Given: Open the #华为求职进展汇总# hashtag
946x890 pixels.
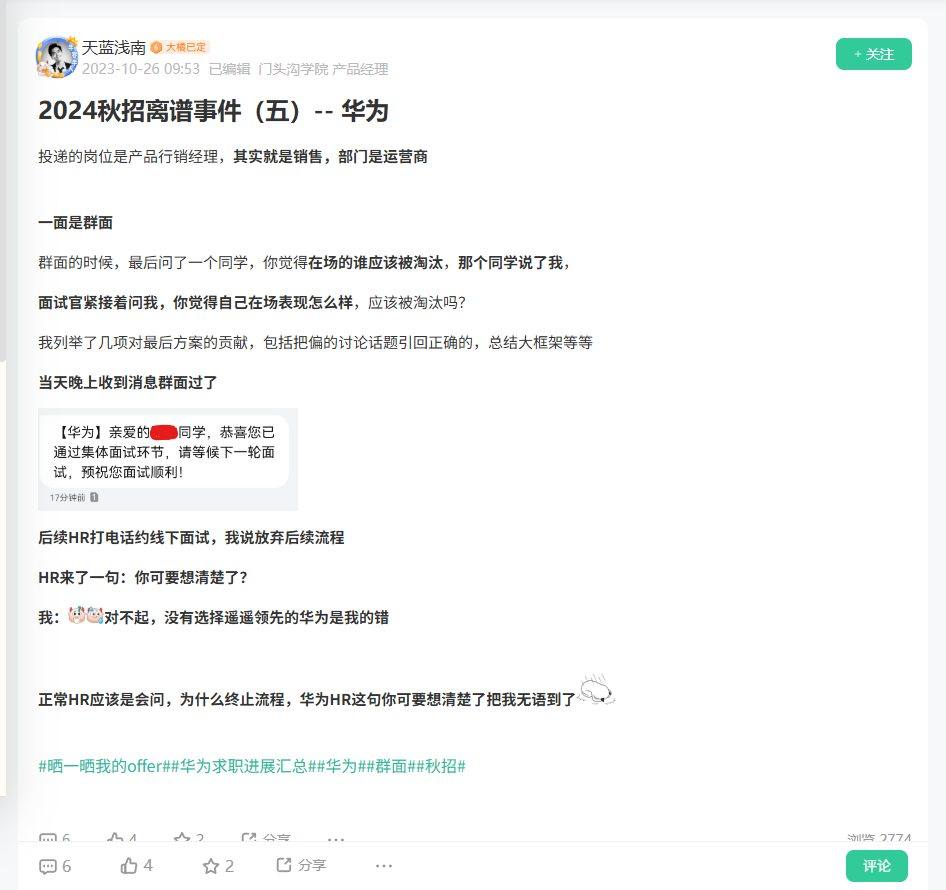Looking at the screenshot, I should point(243,766).
